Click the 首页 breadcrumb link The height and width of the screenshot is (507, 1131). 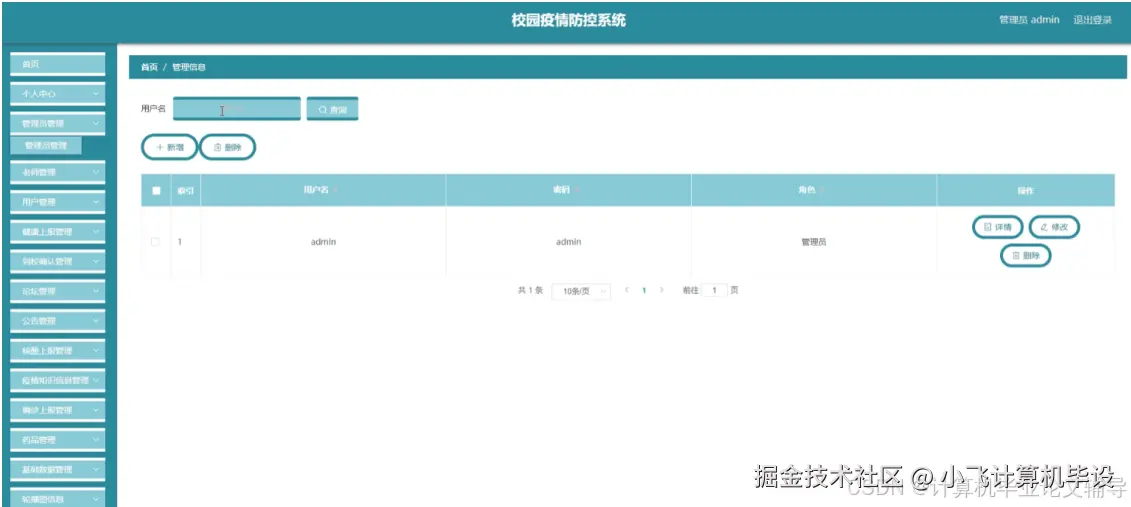[x=149, y=67]
